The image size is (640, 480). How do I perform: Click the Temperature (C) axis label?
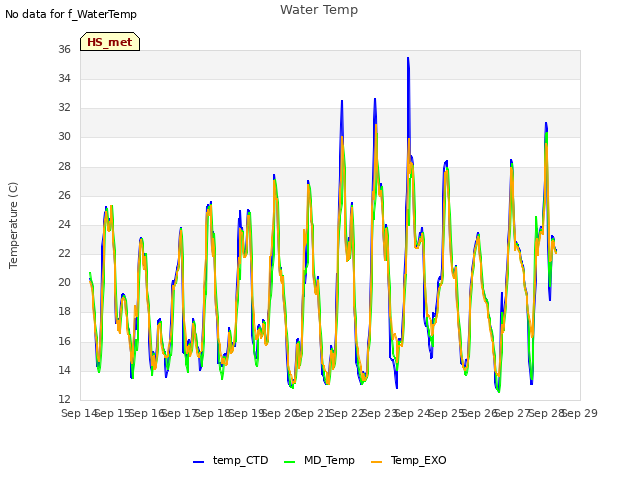13,225
